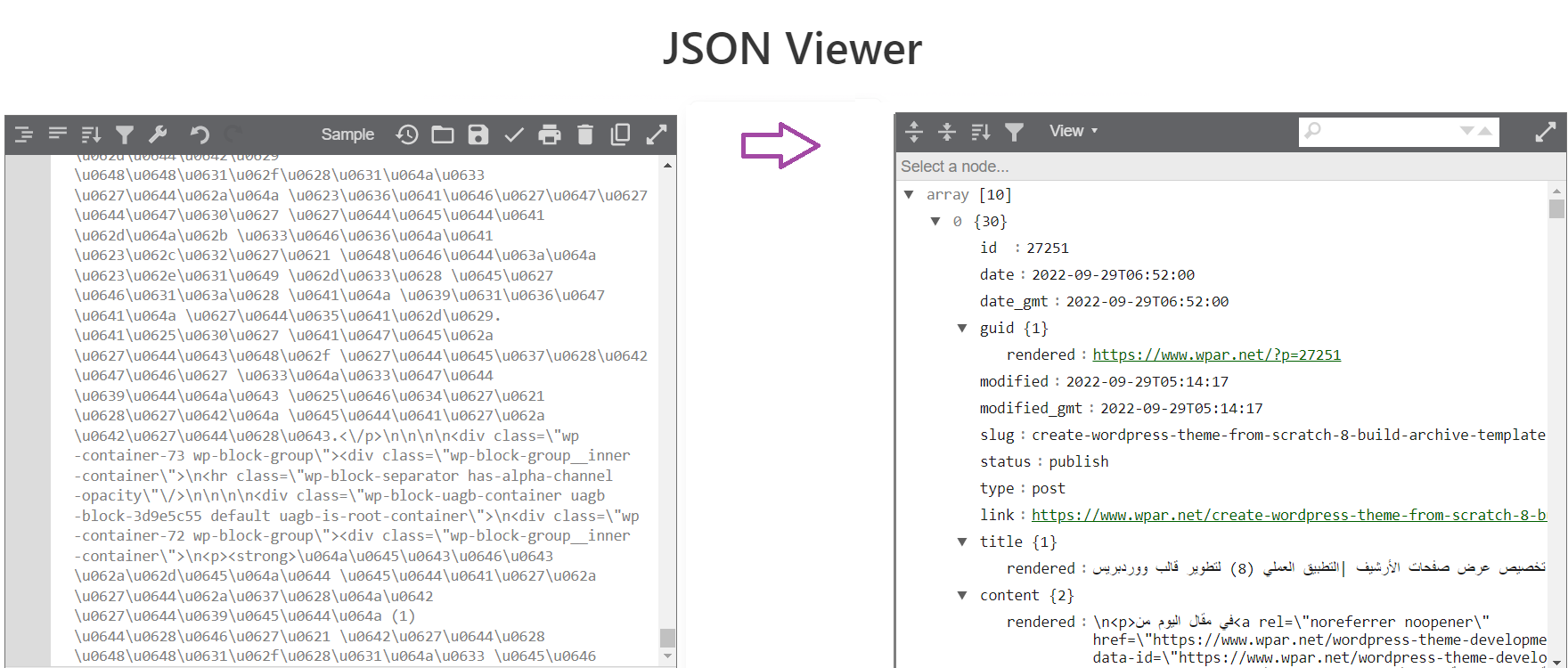Format JSON with indentation in left editor
This screenshot has width=1568, height=668.
click(x=24, y=134)
